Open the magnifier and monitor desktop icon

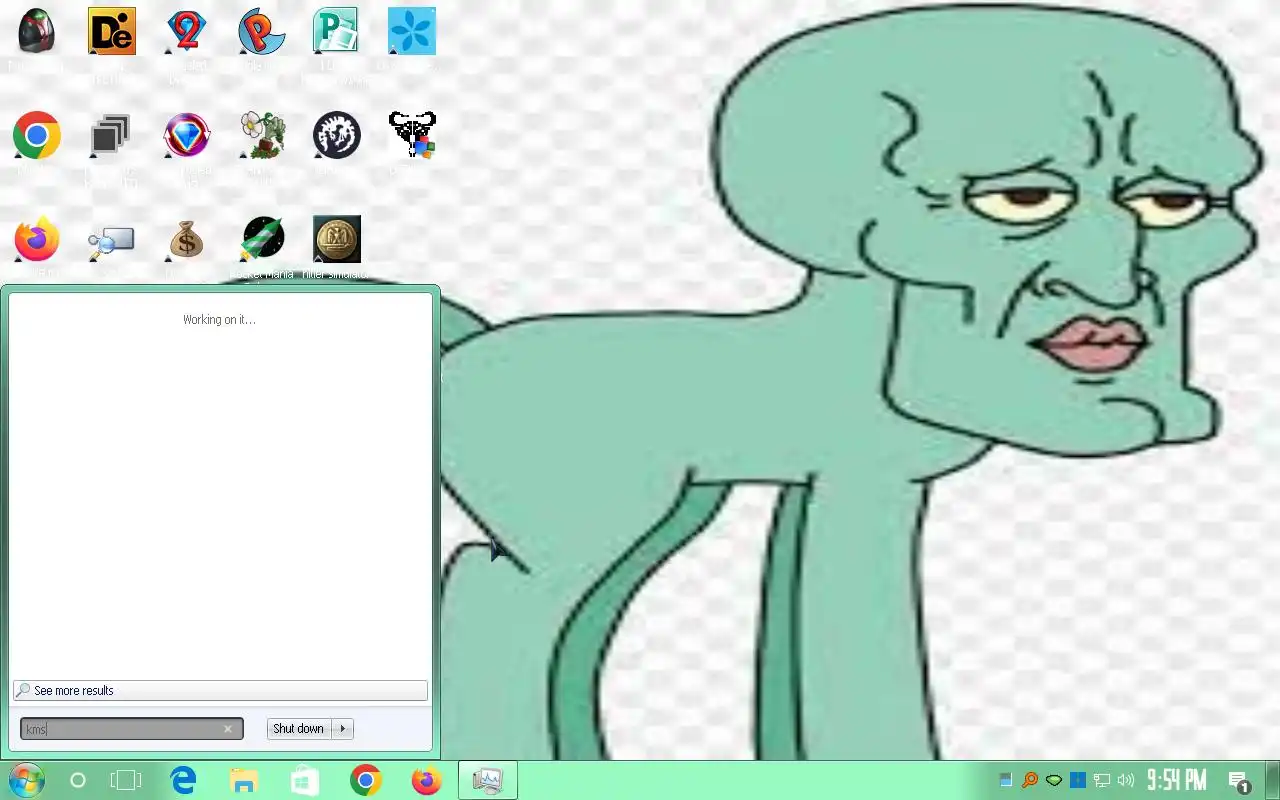coord(111,242)
